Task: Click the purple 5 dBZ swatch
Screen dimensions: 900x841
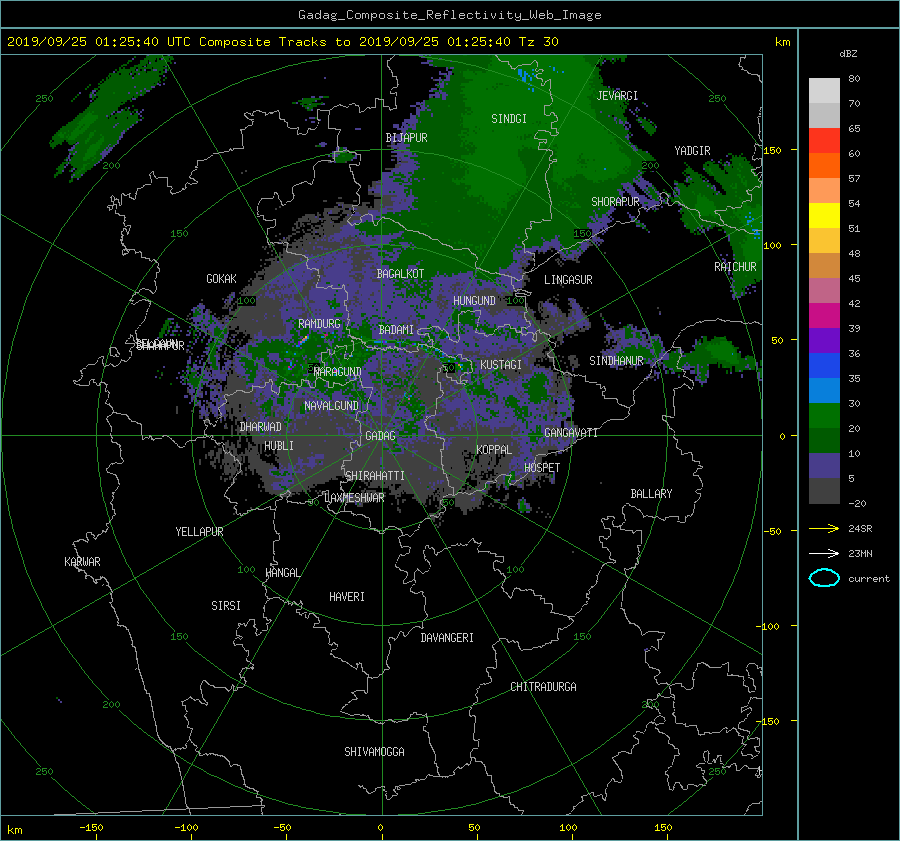Action: [x=824, y=466]
